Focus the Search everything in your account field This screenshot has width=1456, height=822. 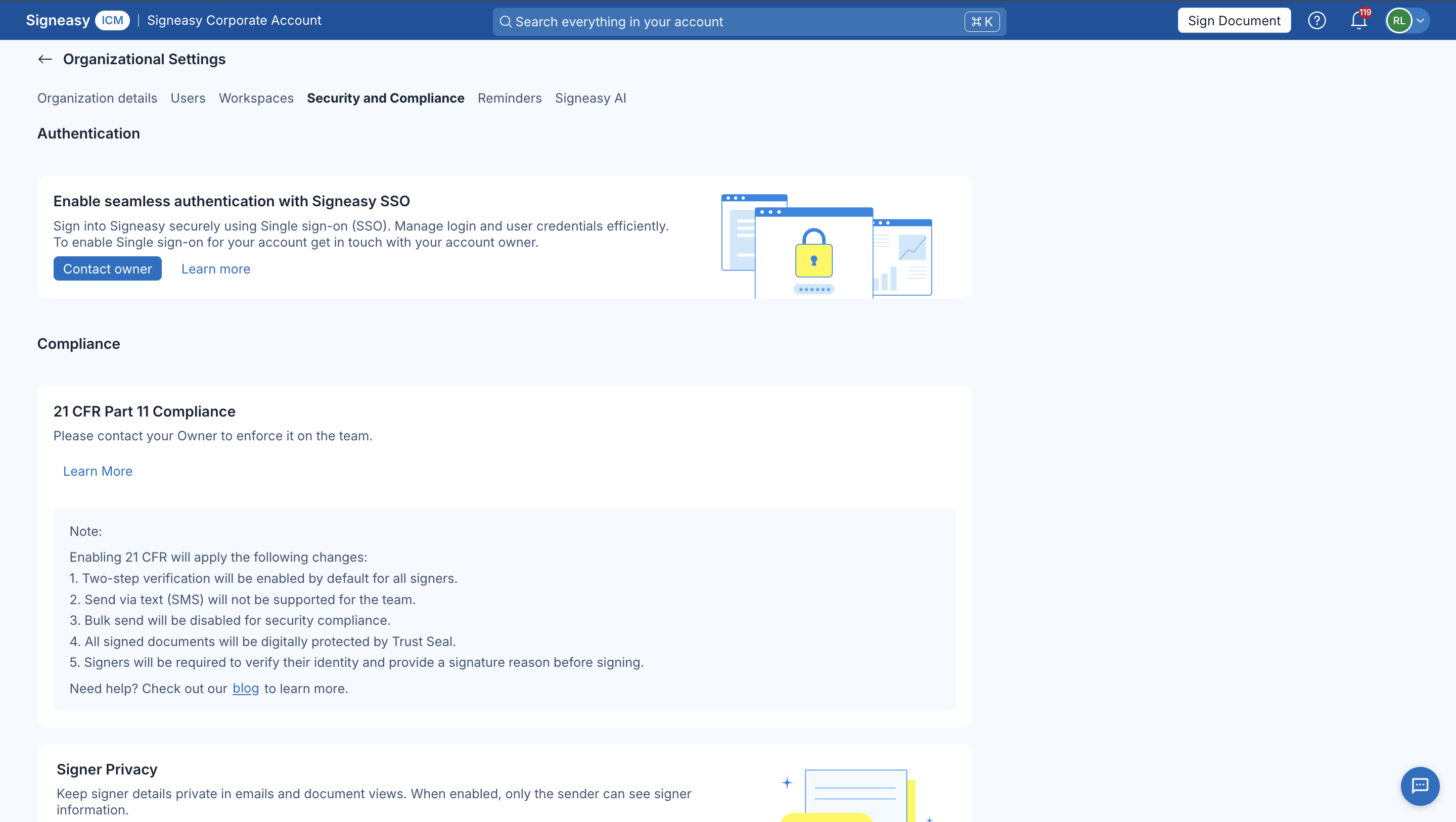tap(749, 21)
